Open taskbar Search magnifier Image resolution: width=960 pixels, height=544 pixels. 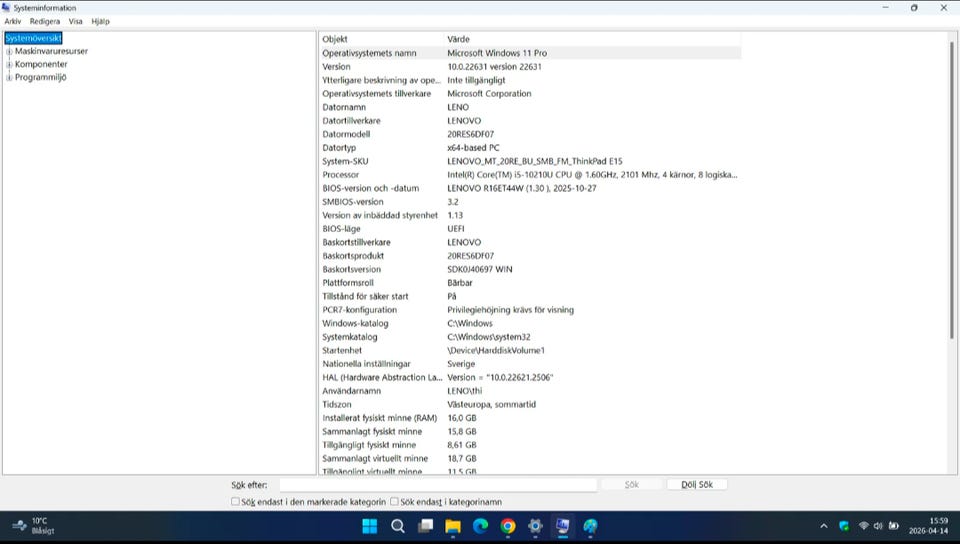pyautogui.click(x=397, y=526)
